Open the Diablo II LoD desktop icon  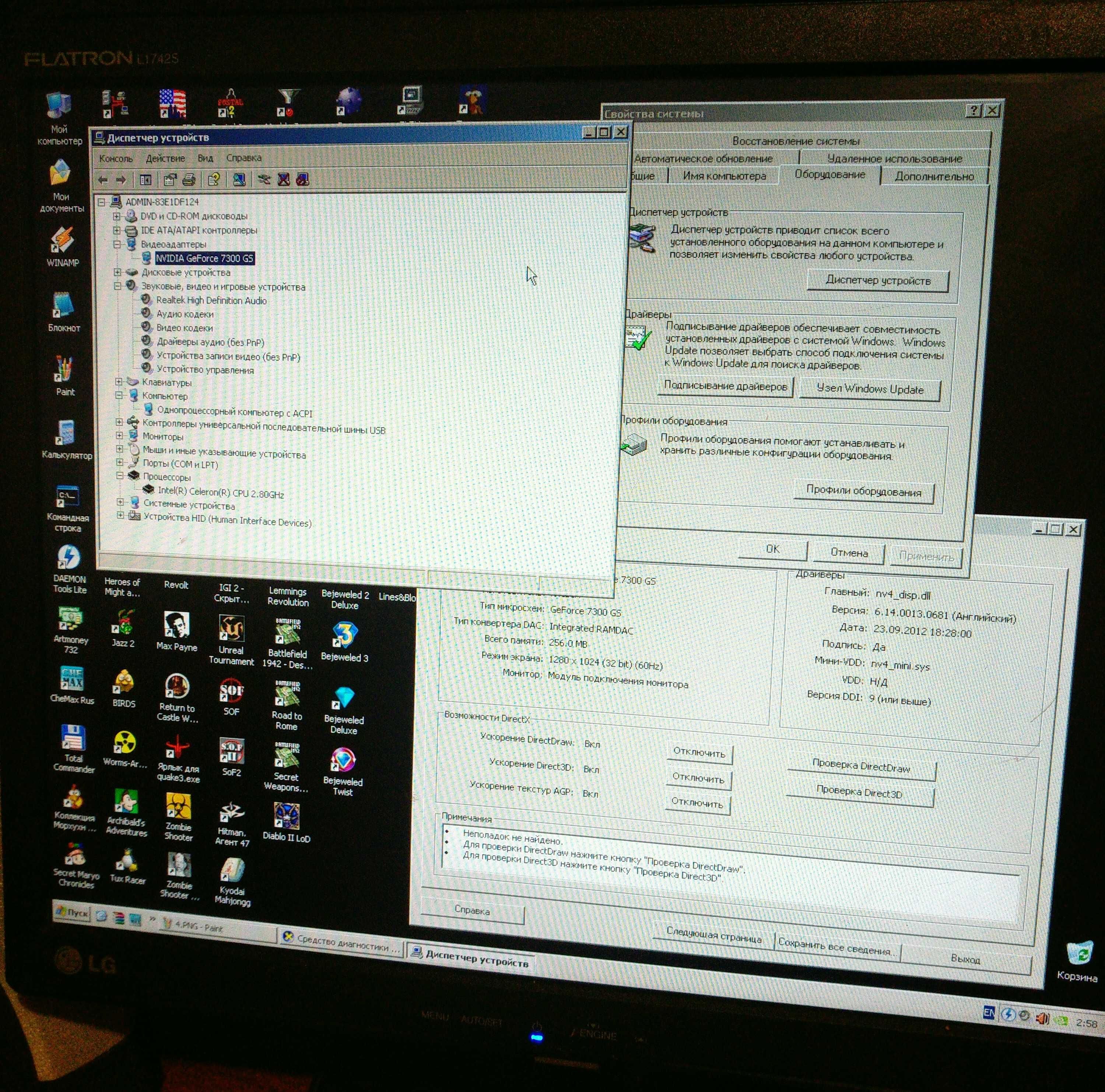pos(287,822)
